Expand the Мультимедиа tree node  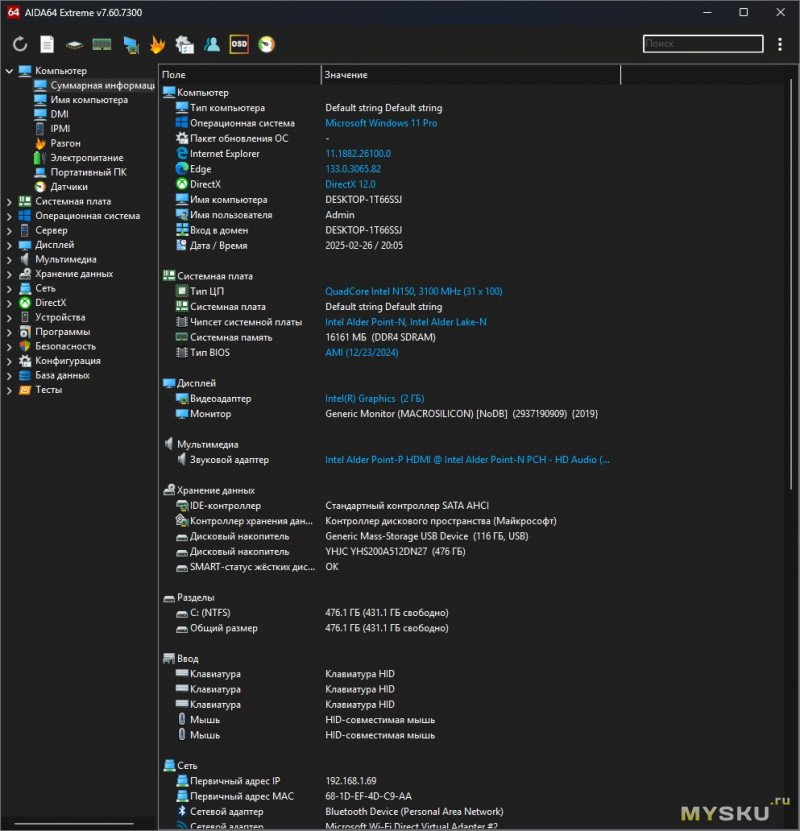pyautogui.click(x=9, y=259)
